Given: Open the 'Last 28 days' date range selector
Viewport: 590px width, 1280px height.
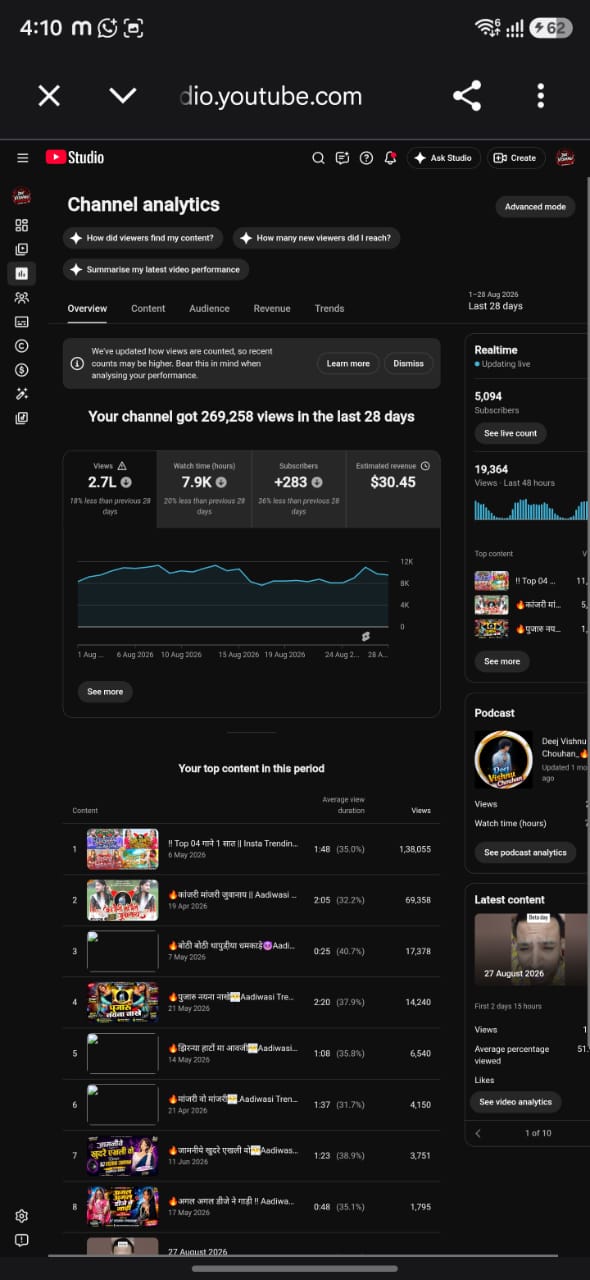Looking at the screenshot, I should [496, 300].
